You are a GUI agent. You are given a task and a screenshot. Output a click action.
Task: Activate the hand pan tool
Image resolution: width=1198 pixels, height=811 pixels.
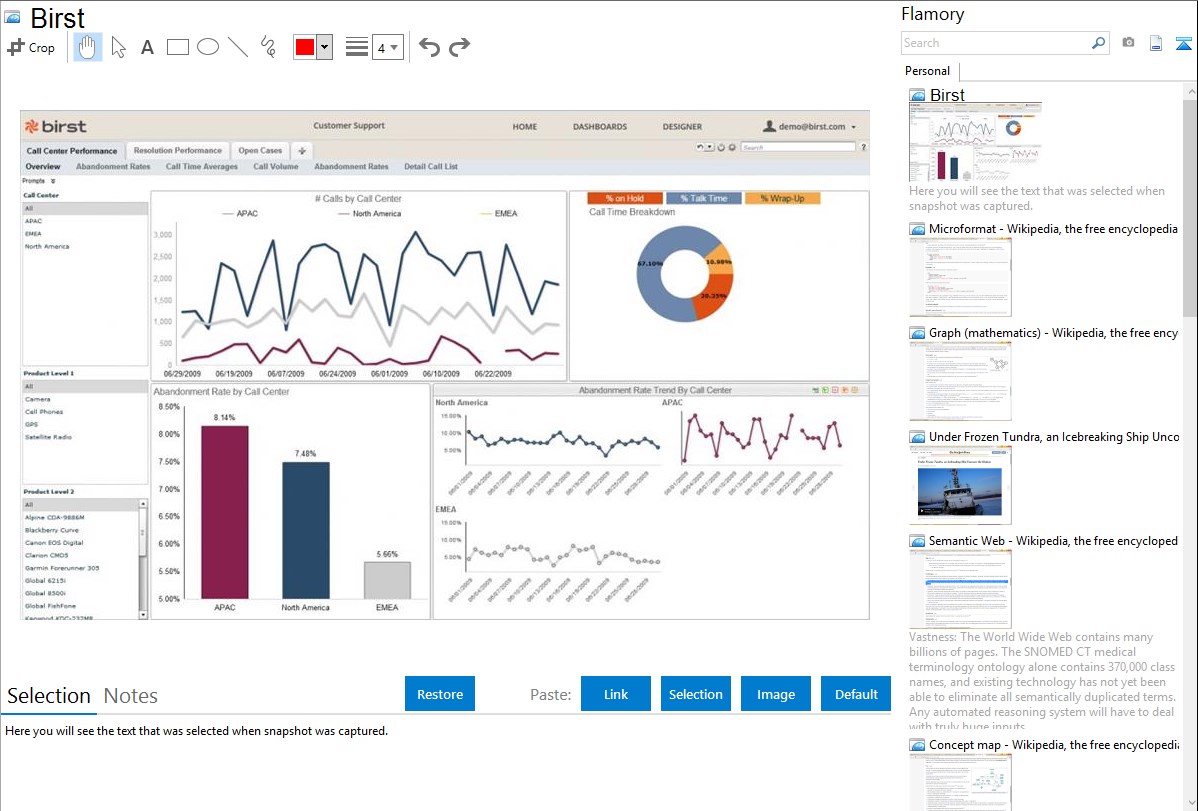[x=87, y=47]
